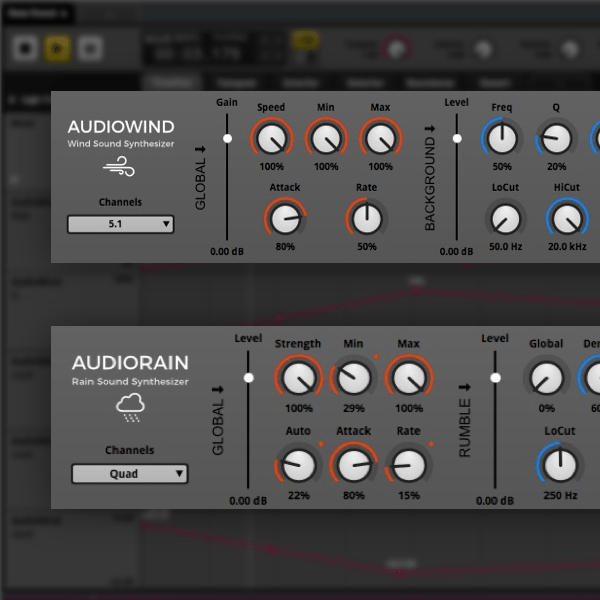Click the AudioRain Min knob

pyautogui.click(x=354, y=378)
